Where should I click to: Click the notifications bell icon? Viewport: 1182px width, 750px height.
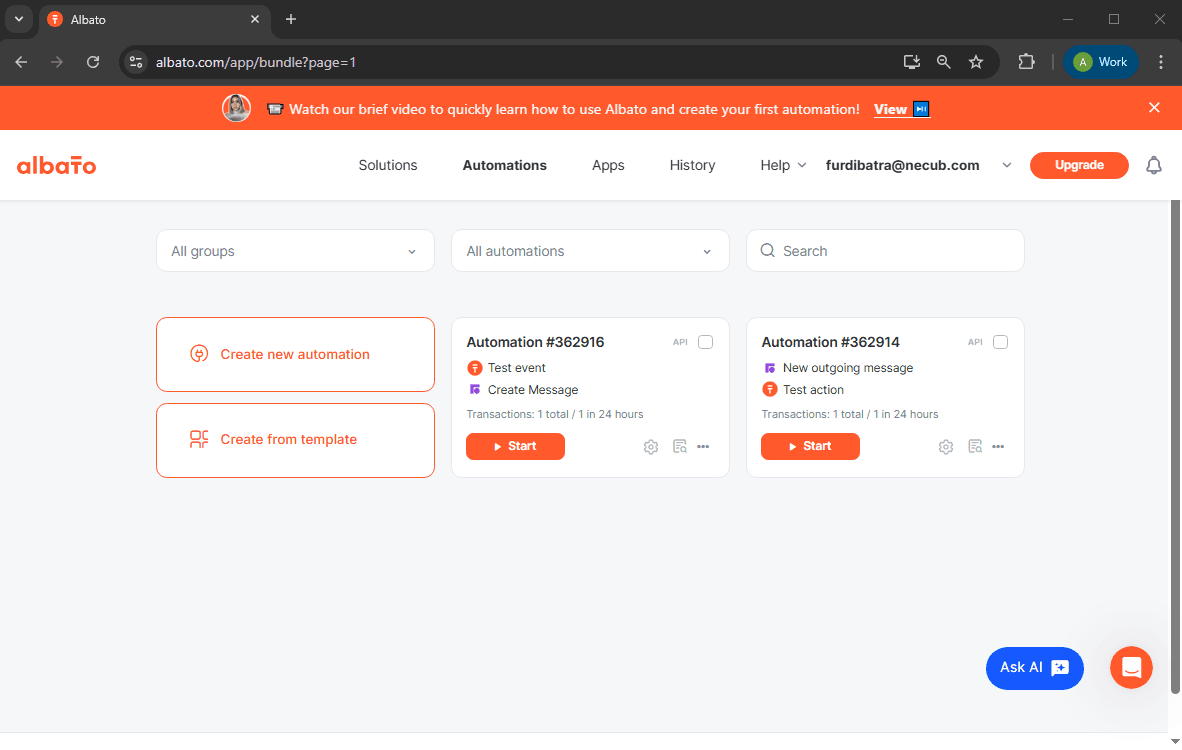point(1154,165)
